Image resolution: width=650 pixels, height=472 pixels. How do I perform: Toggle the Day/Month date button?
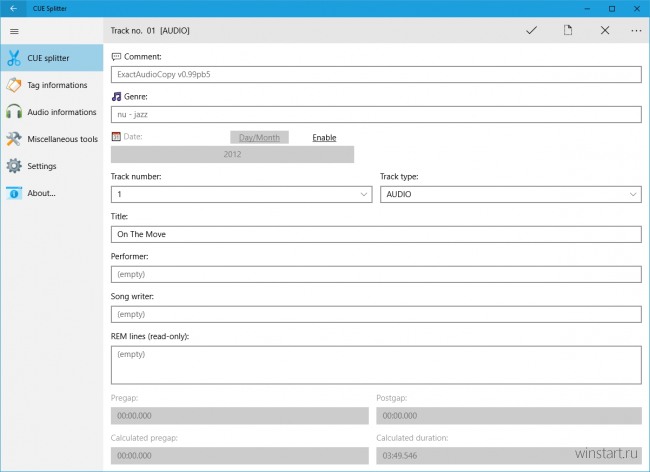click(259, 137)
